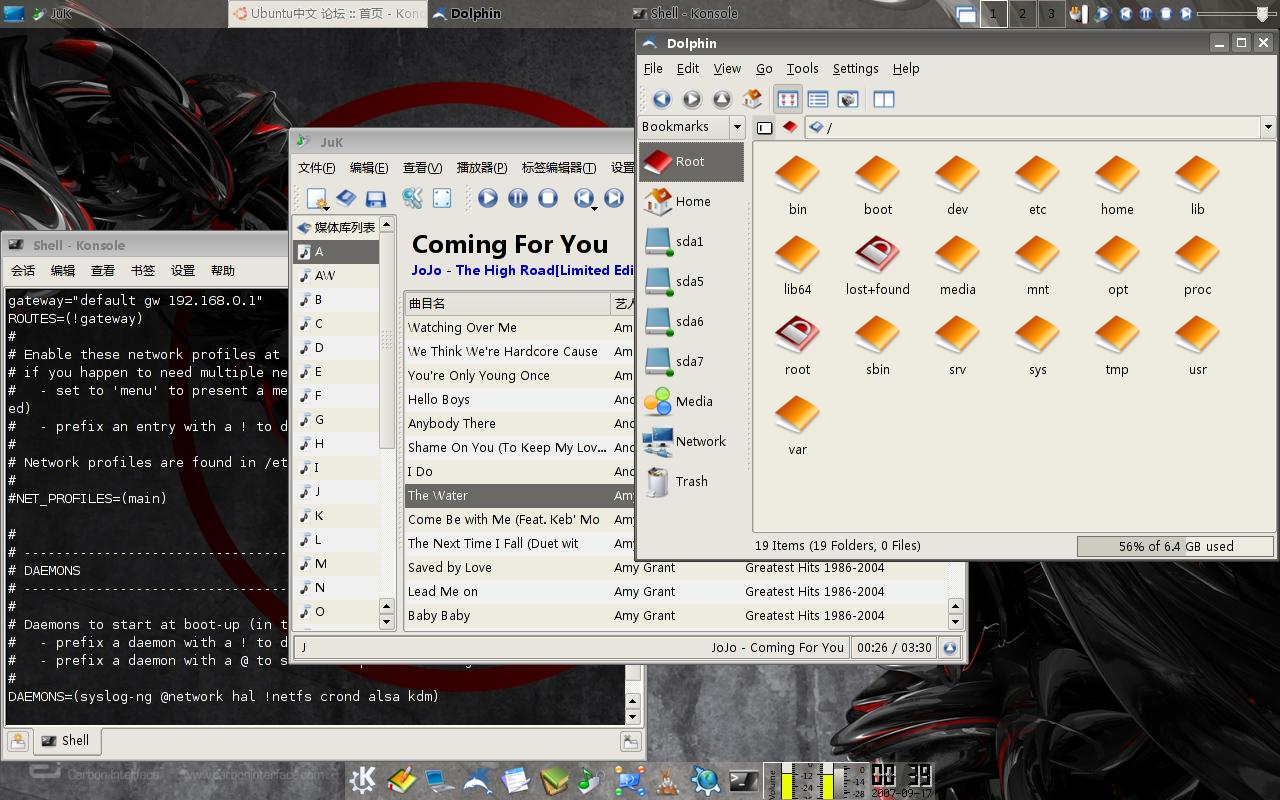Select Root in Dolphin places

(691, 161)
